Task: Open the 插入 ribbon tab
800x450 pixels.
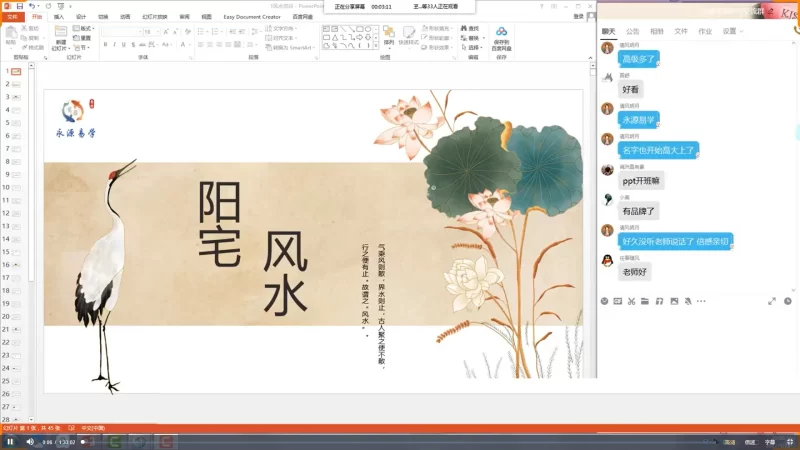Action: pyautogui.click(x=59, y=17)
